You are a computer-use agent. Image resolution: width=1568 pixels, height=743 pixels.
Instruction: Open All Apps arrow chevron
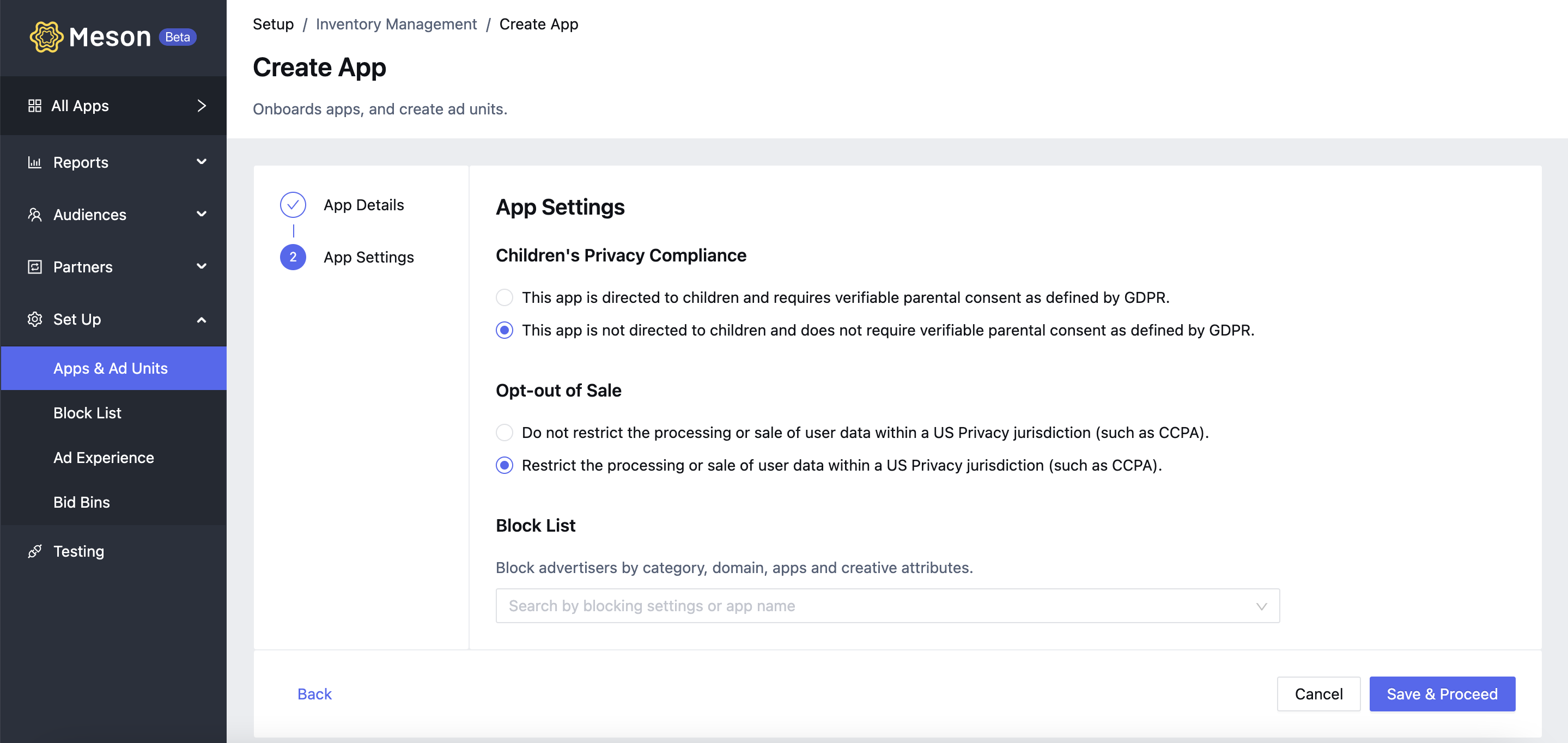tap(202, 106)
